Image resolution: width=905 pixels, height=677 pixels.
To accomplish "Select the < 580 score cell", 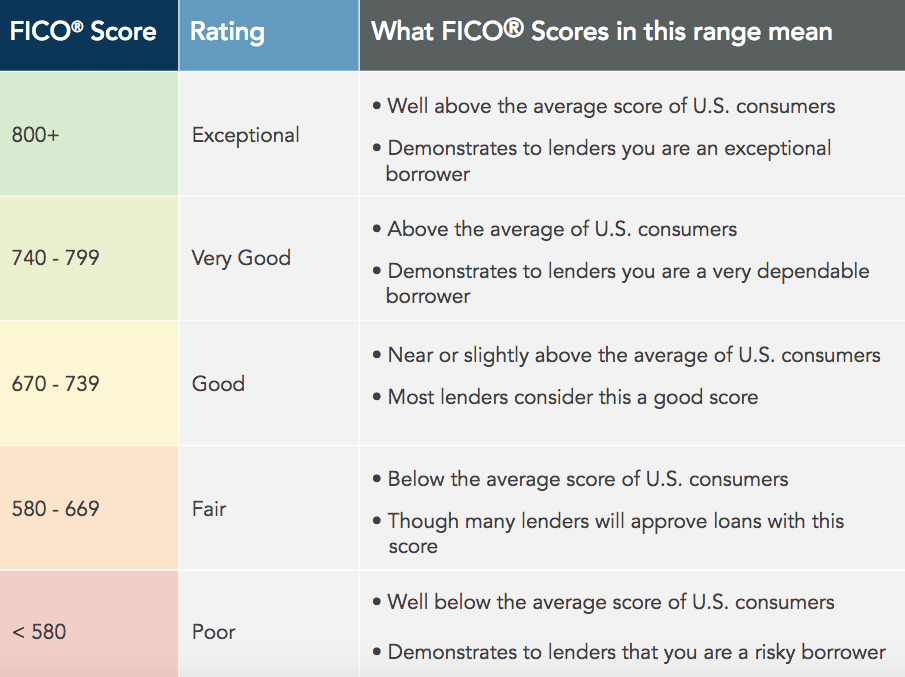I will click(x=89, y=624).
